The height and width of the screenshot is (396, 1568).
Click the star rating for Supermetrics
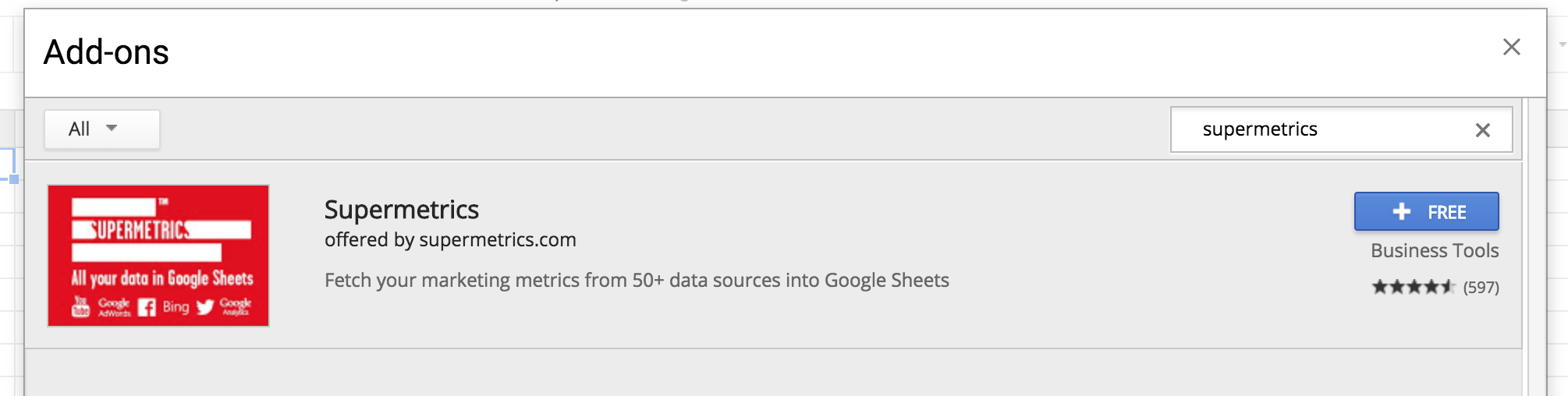pos(1413,287)
